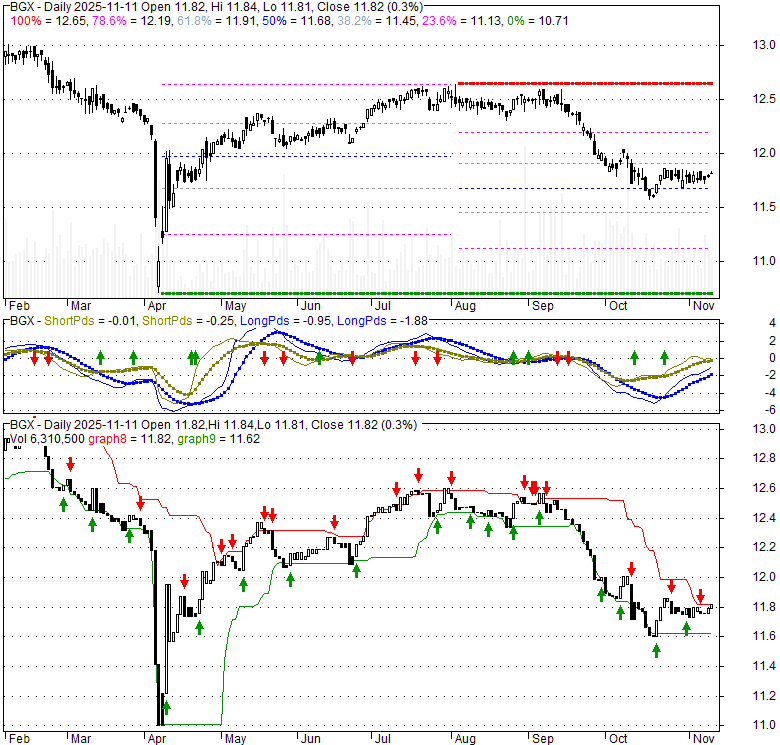Select the bottom chart BGX Daily title

[x=213, y=425]
